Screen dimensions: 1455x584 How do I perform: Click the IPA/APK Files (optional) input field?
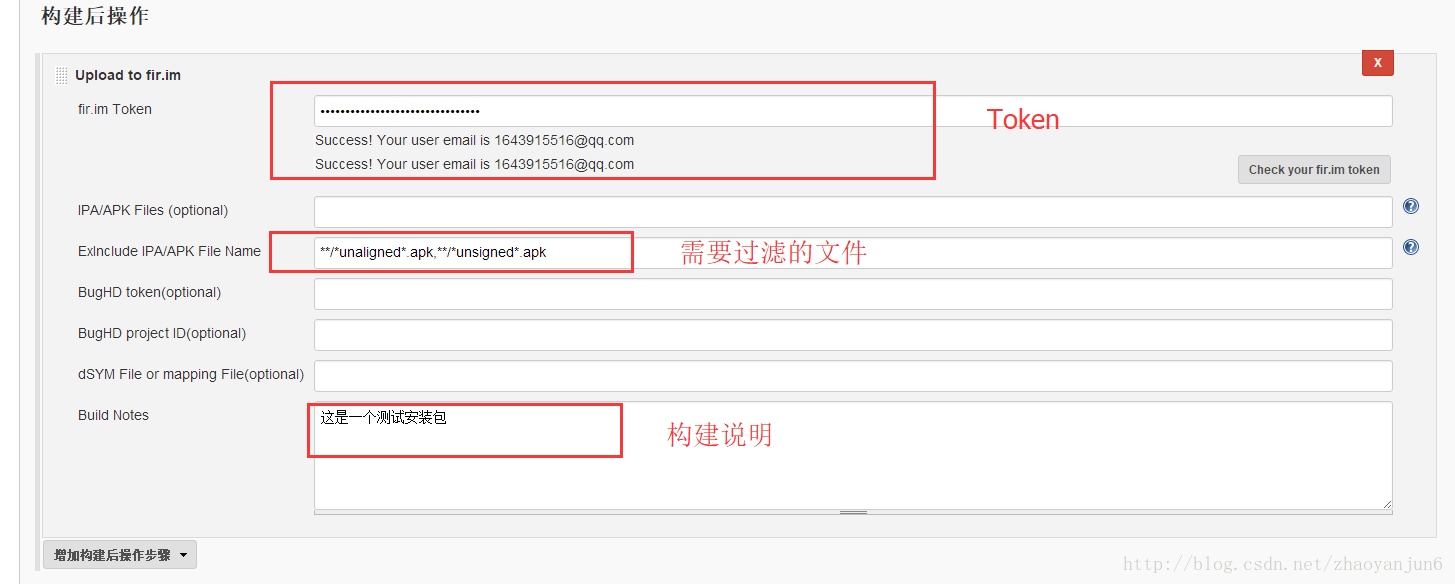pyautogui.click(x=853, y=212)
